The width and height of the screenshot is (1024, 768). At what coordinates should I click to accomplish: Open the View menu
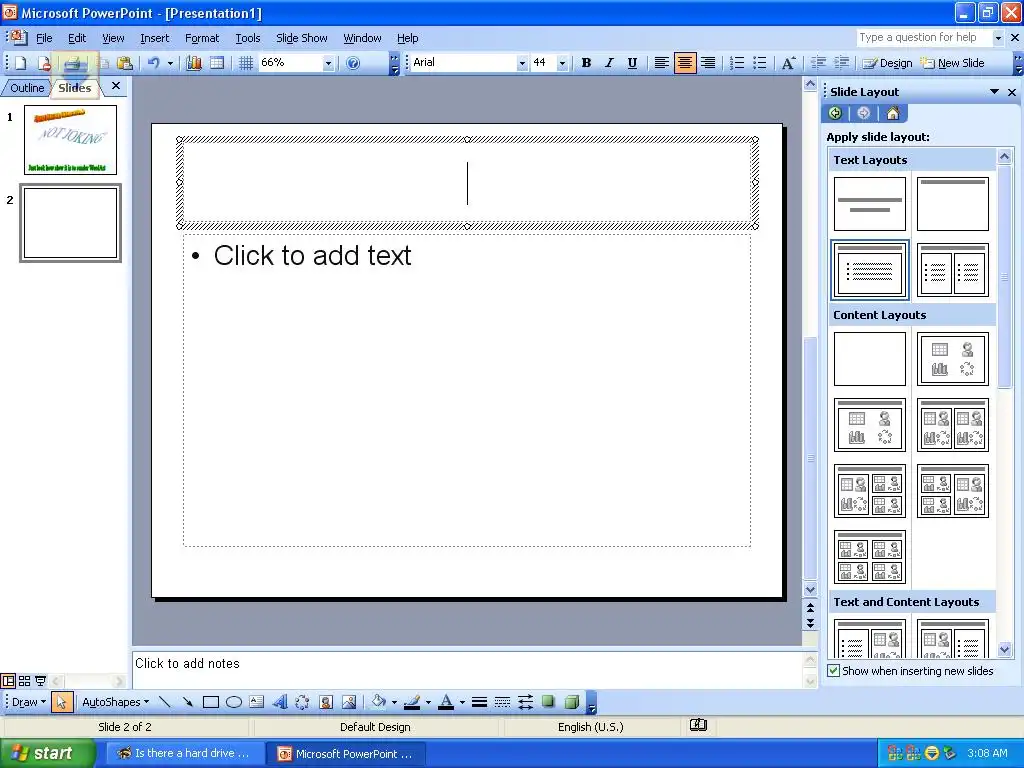tap(113, 38)
